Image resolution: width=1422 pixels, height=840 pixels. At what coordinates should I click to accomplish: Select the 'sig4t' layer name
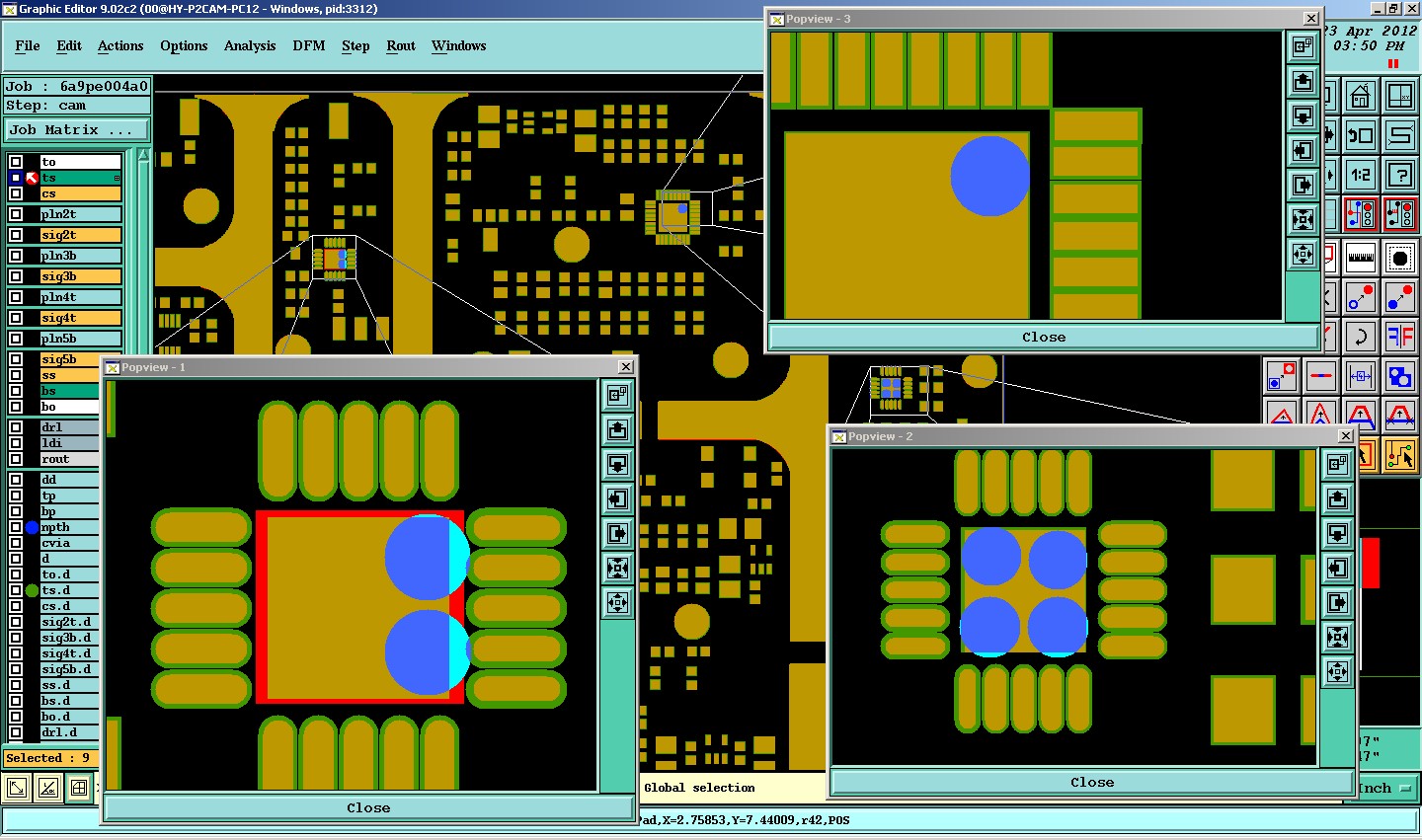point(80,318)
